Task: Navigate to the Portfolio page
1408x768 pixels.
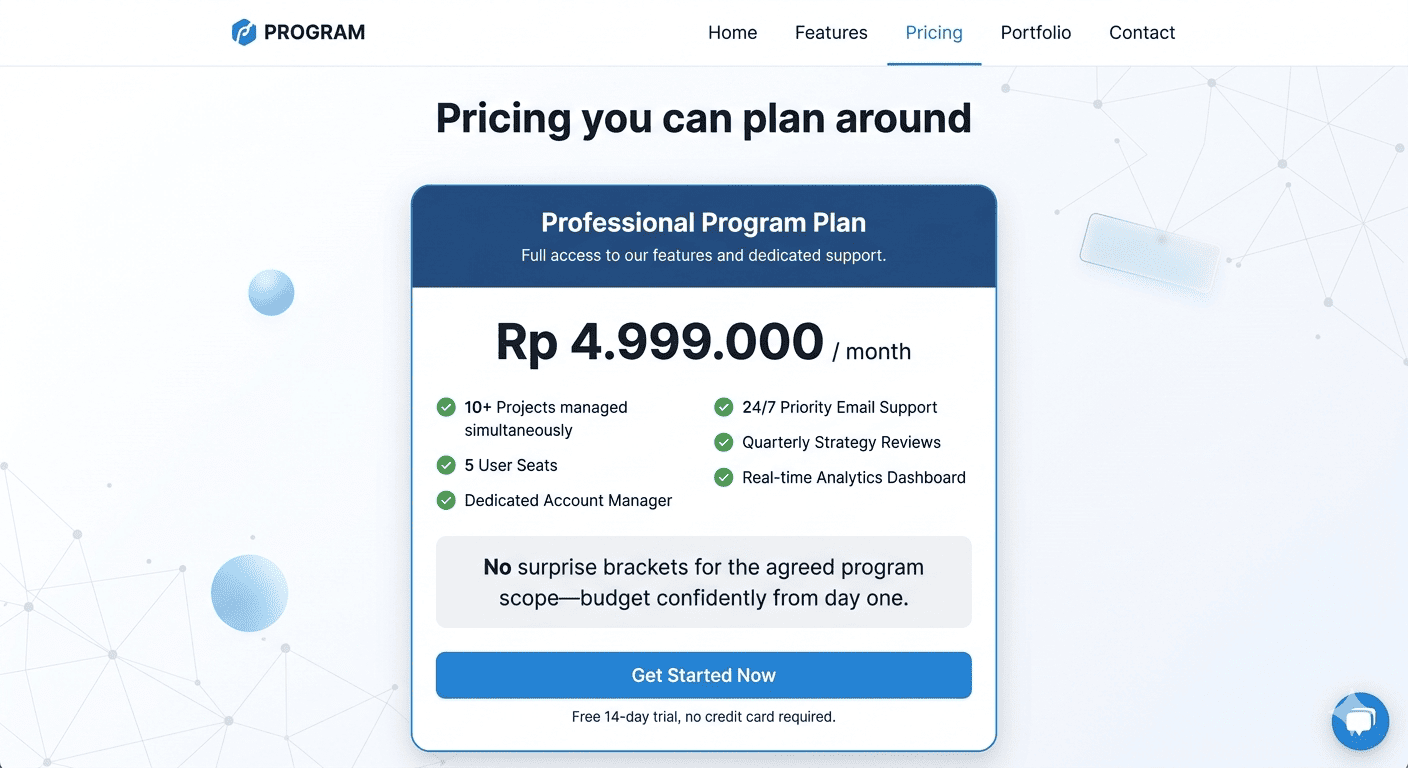Action: click(1035, 33)
